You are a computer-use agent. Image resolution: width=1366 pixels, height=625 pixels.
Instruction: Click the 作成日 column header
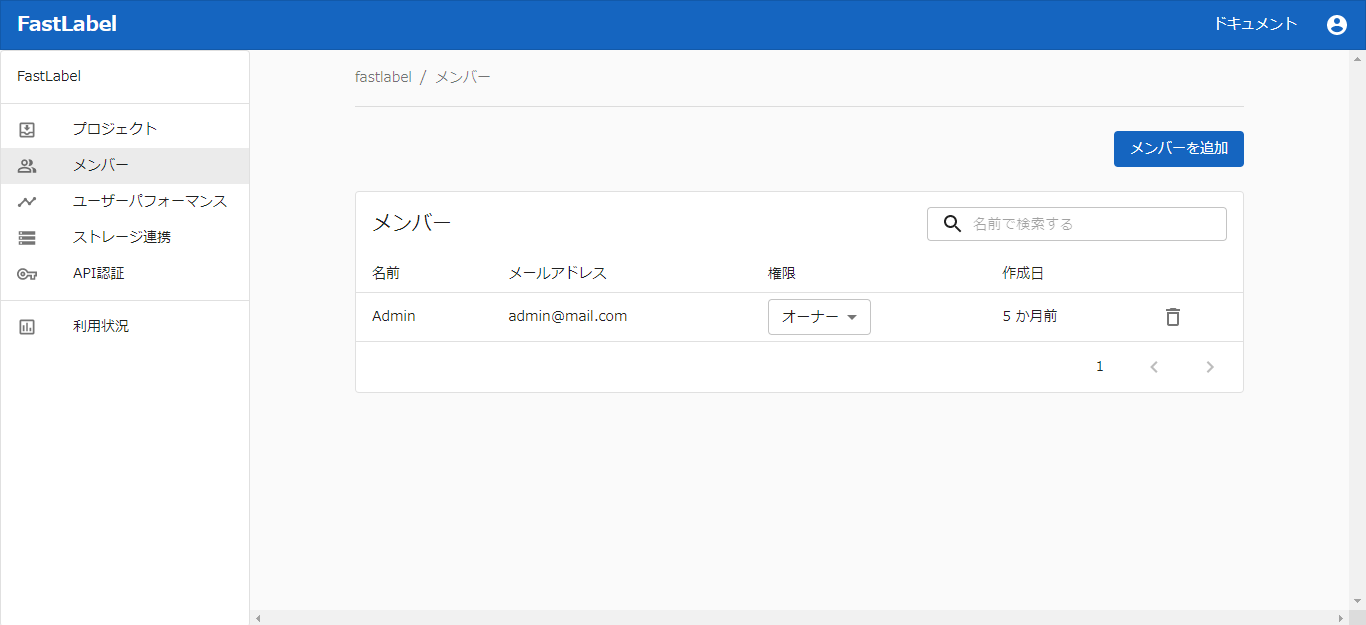coord(1023,274)
